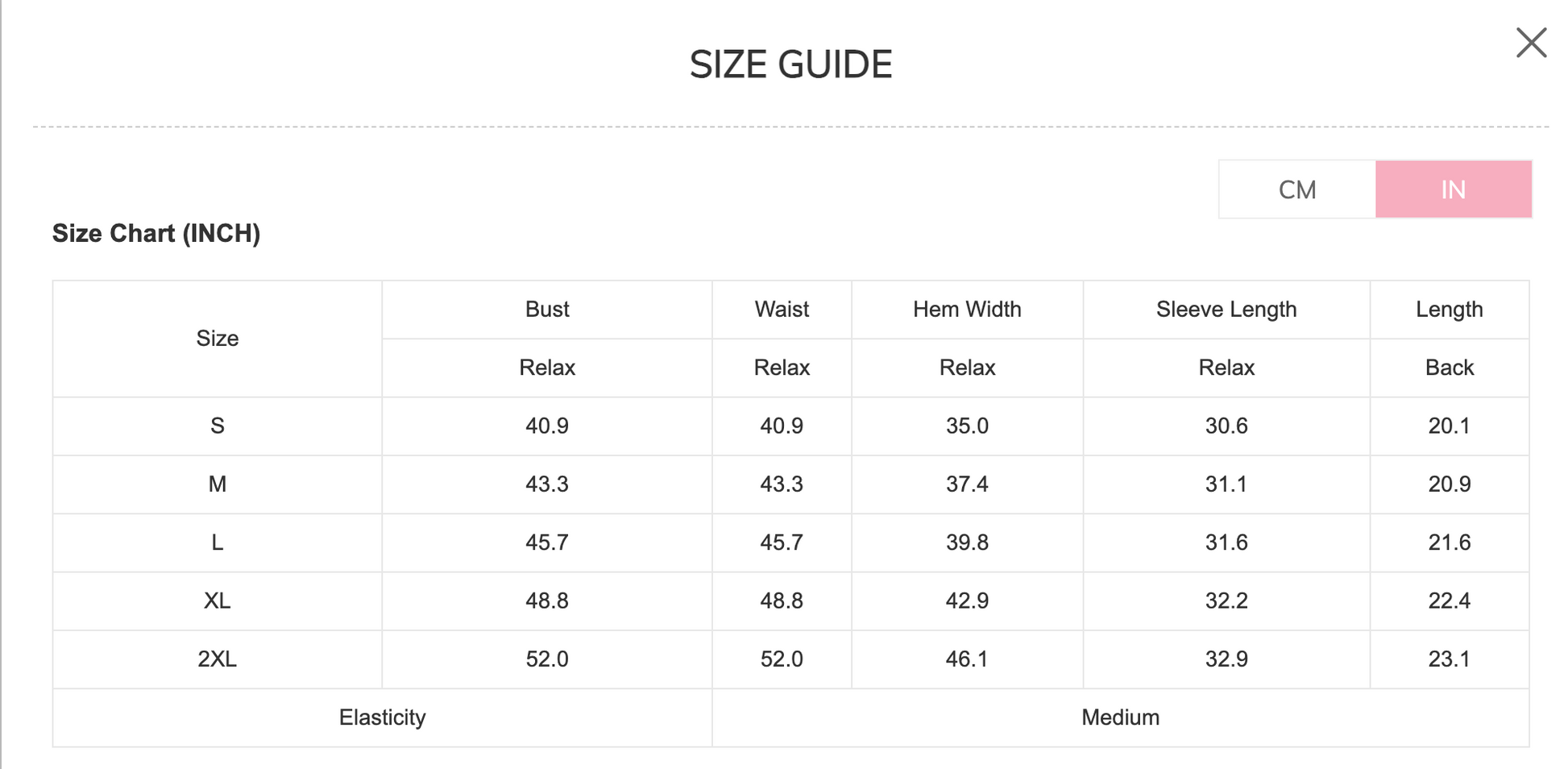This screenshot has width=1568, height=769.
Task: Select the 35.0 hem width value
Action: (x=967, y=426)
